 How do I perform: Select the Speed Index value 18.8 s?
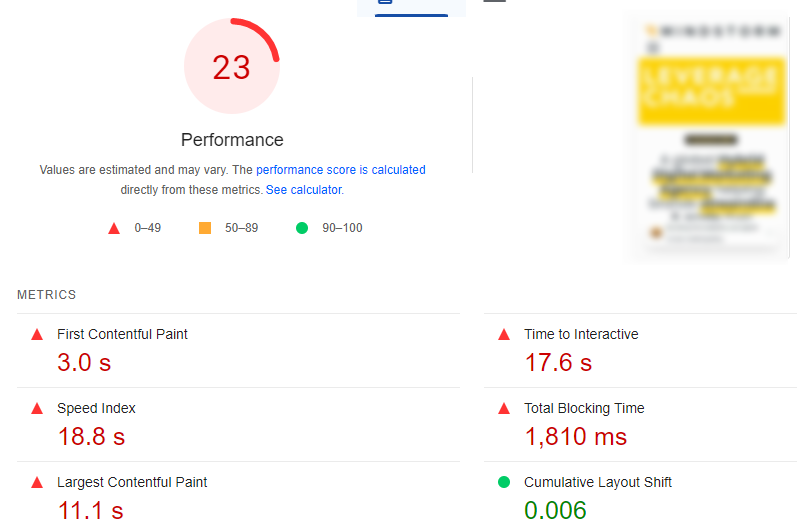pyautogui.click(x=90, y=437)
